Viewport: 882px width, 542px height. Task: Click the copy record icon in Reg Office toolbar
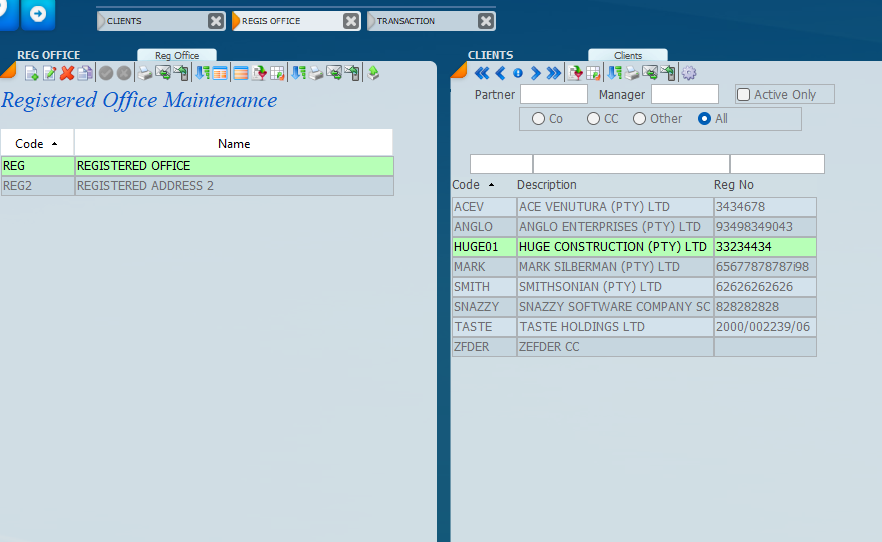tap(85, 73)
